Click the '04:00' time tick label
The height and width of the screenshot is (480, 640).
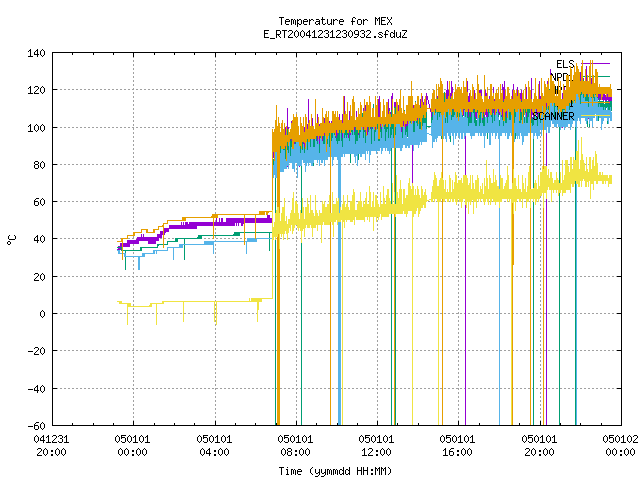[214, 452]
